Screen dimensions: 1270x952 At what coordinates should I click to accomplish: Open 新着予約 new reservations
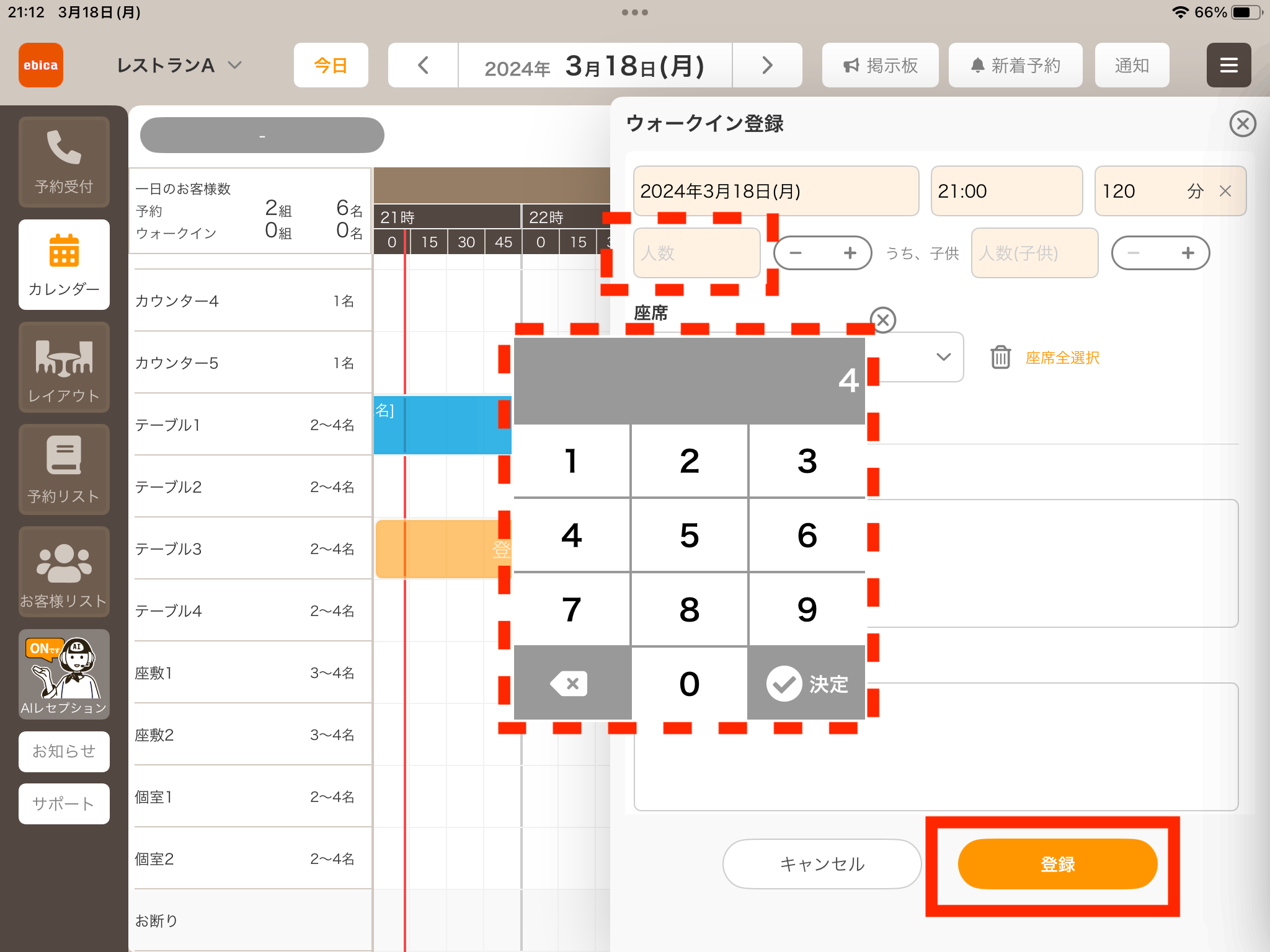pos(1016,65)
